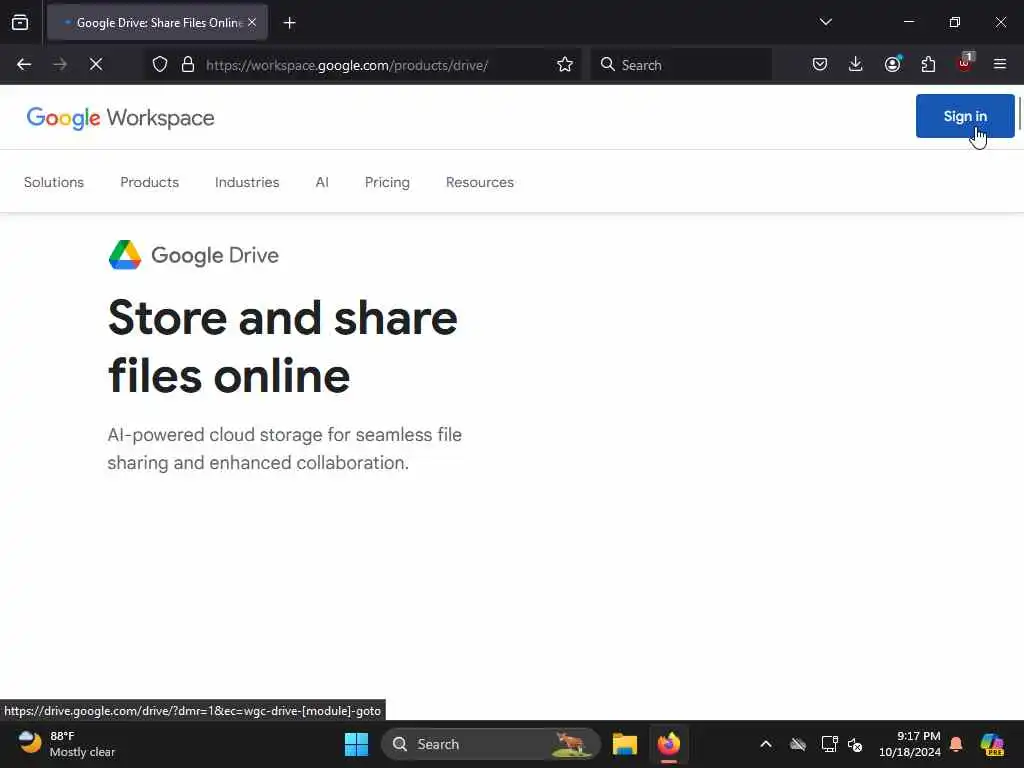The image size is (1024, 768).
Task: Click the blue Sign in button
Action: point(965,116)
